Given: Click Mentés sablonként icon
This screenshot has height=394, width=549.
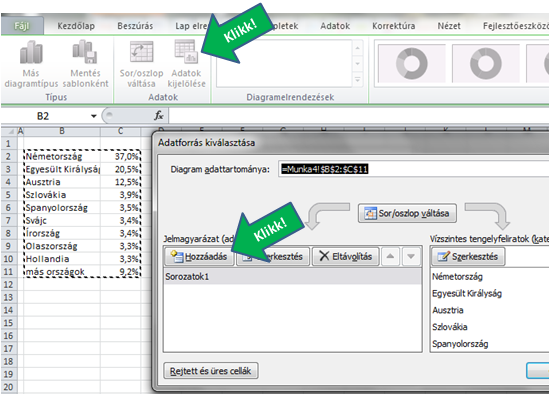Looking at the screenshot, I should click(85, 64).
